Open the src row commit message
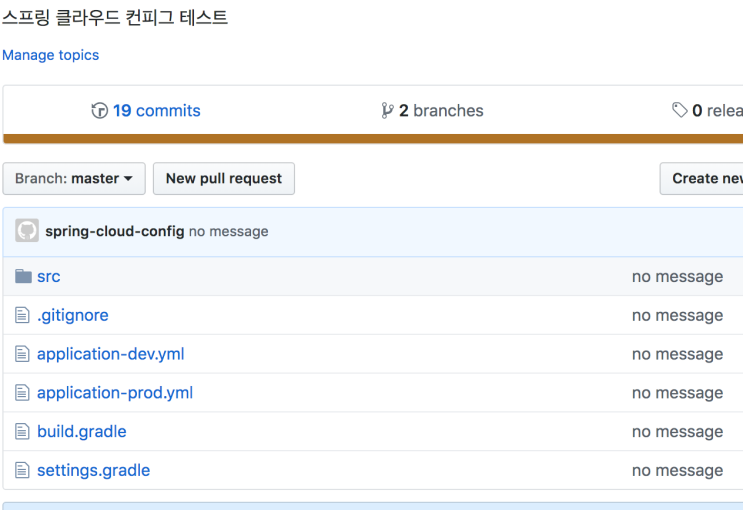 click(678, 276)
